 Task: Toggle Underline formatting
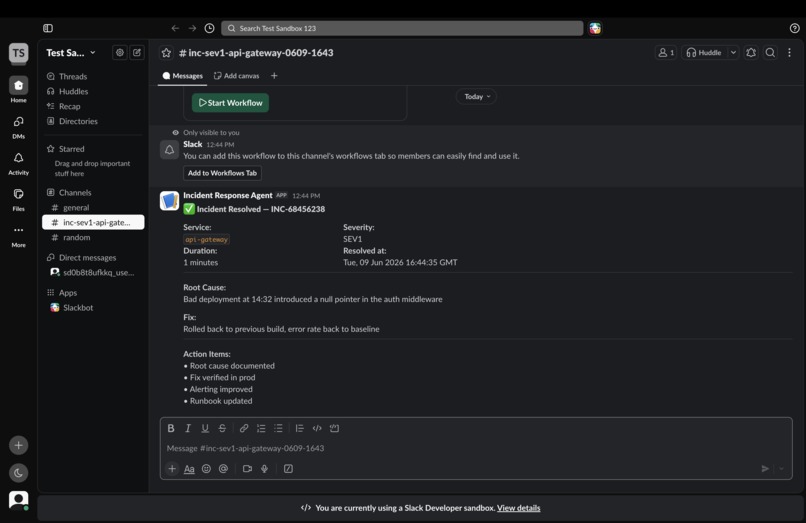[205, 428]
